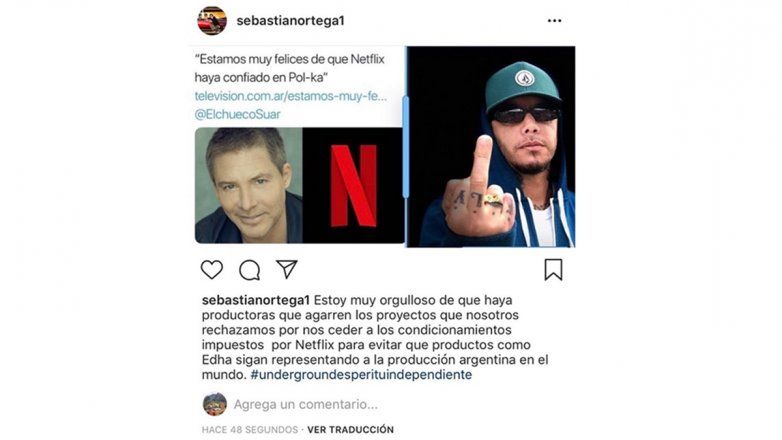This screenshot has height=440, width=782.
Task: Save post with bookmark icon
Action: click(x=553, y=269)
